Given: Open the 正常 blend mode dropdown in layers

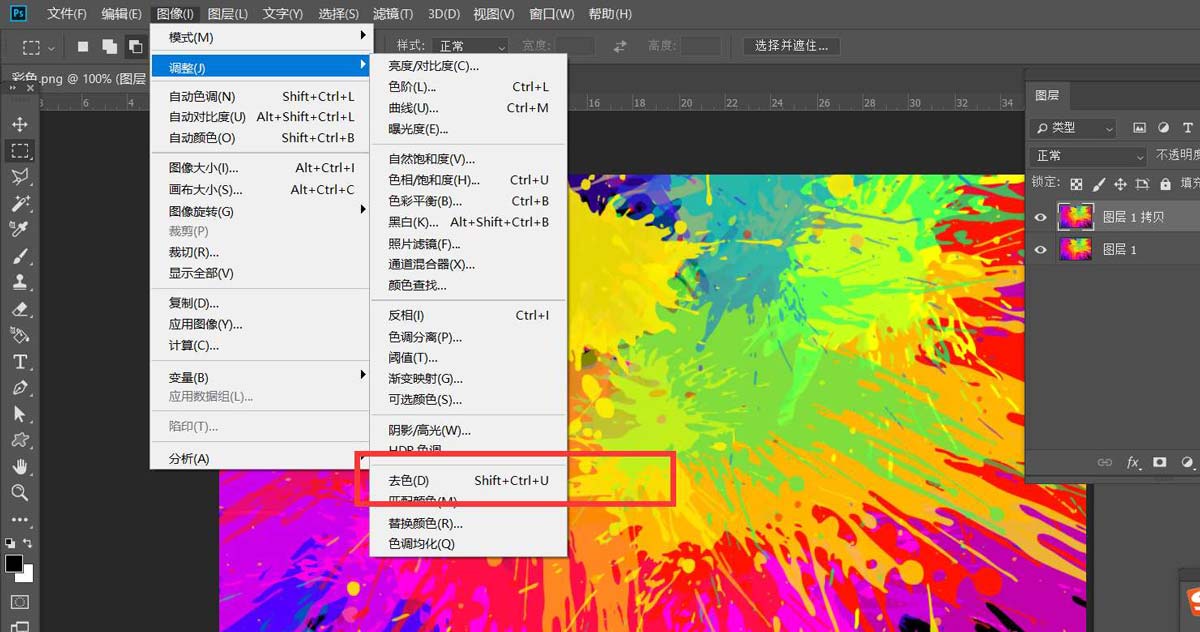Looking at the screenshot, I should (1090, 156).
